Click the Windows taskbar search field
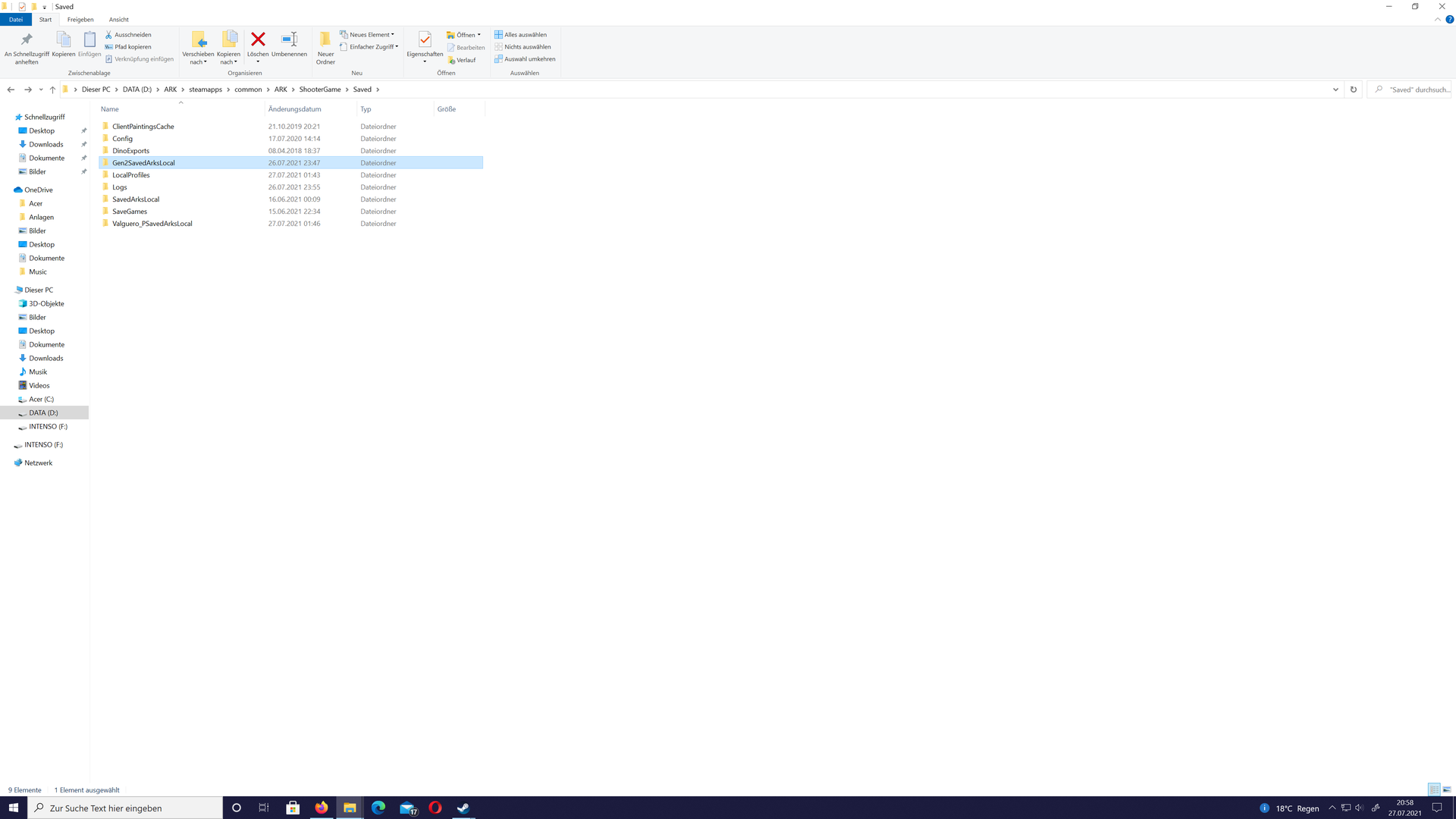The width and height of the screenshot is (1456, 819). pyautogui.click(x=126, y=808)
